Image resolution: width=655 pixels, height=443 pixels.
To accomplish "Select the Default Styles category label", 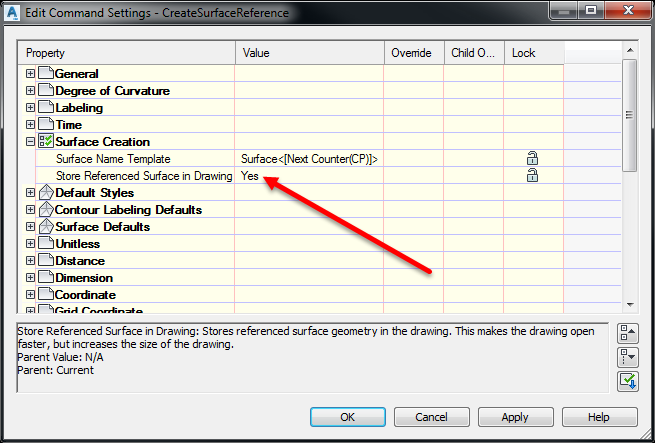I will point(94,193).
